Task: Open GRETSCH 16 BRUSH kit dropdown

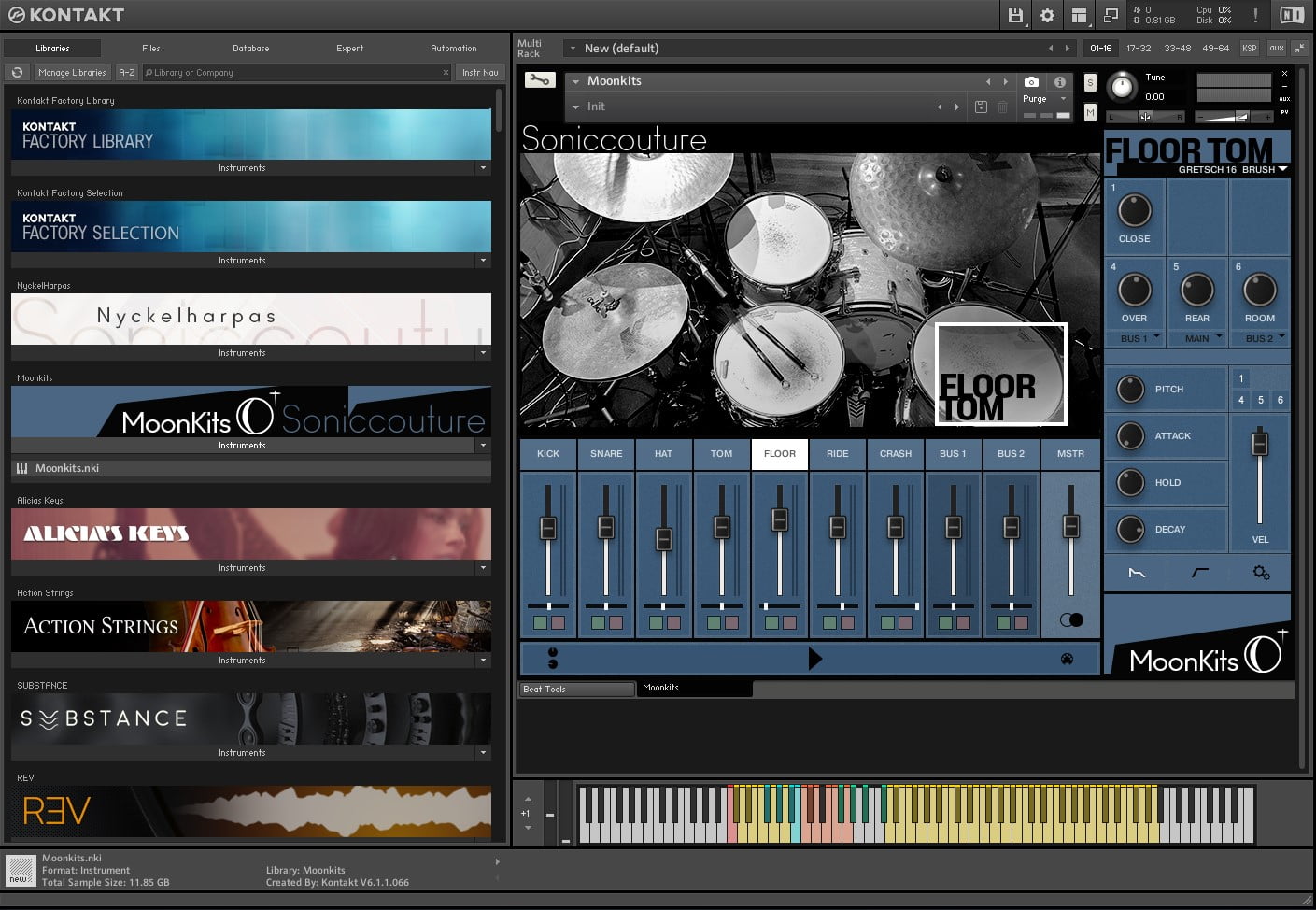Action: tap(1232, 170)
